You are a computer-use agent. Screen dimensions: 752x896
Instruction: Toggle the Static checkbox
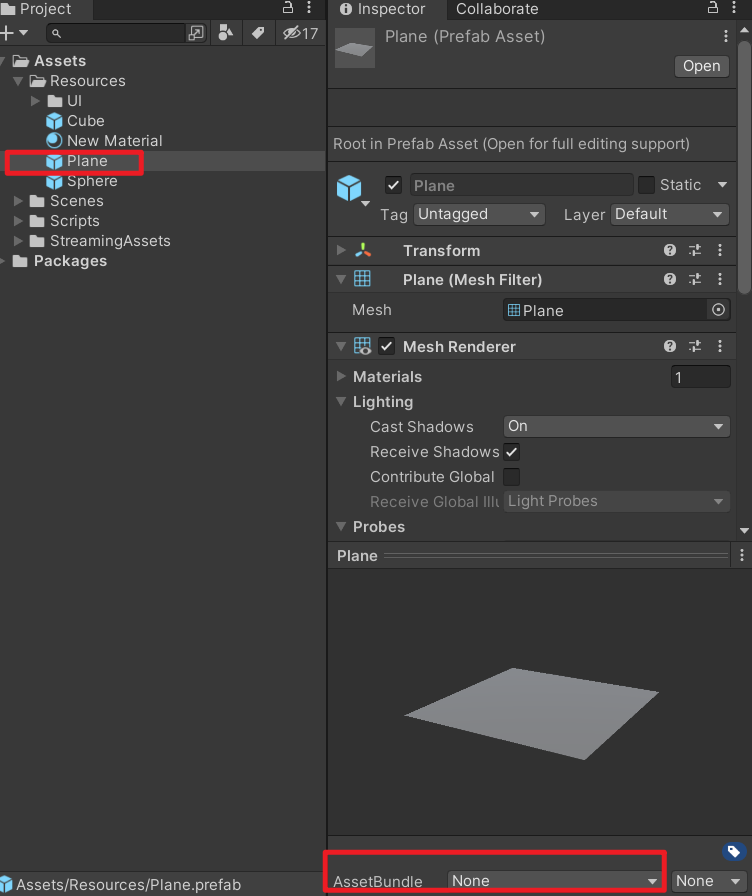[x=646, y=185]
